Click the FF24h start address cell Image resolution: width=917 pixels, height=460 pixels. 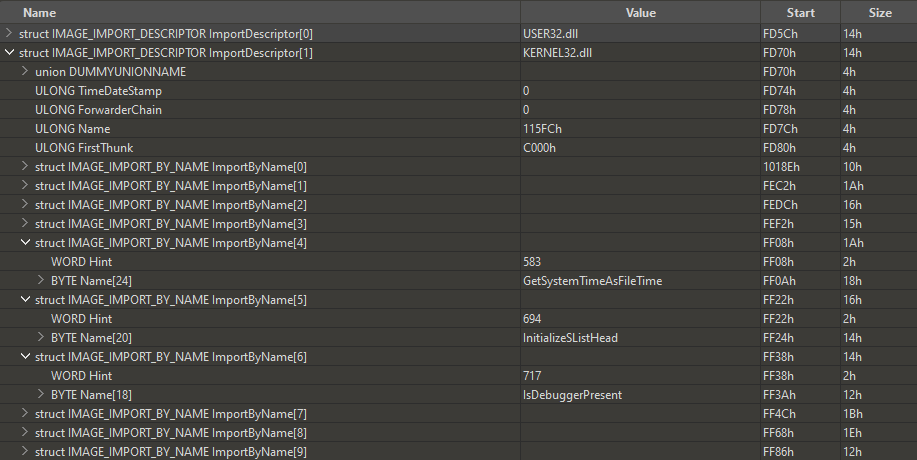(x=800, y=337)
